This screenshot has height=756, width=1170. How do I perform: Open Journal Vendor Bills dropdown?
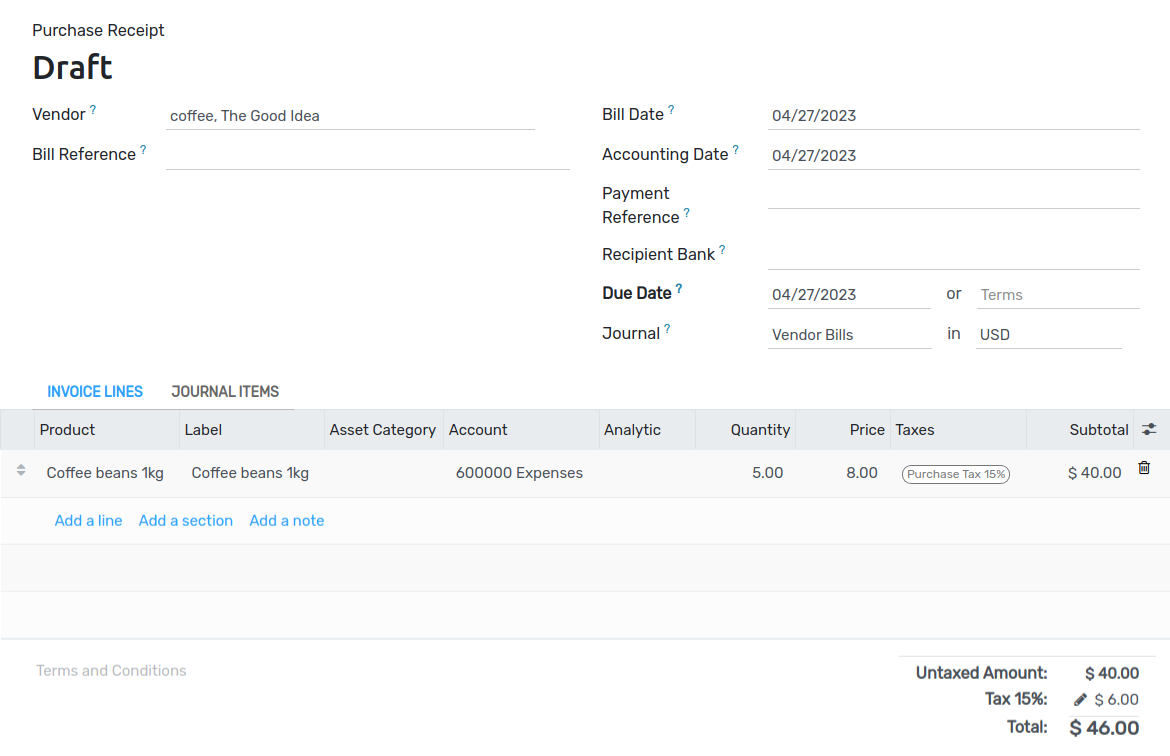tap(849, 334)
